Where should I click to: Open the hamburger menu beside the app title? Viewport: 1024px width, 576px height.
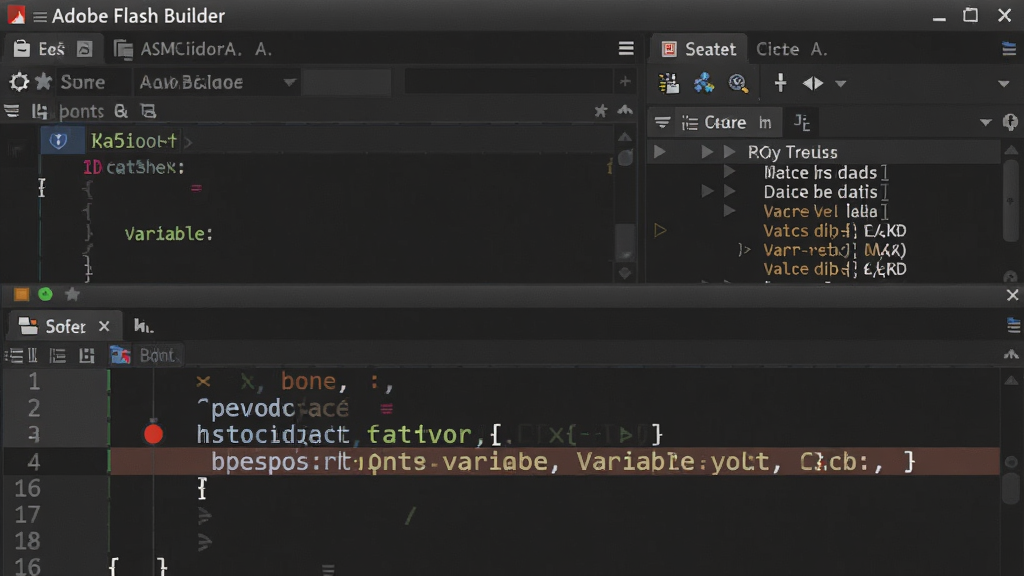40,16
